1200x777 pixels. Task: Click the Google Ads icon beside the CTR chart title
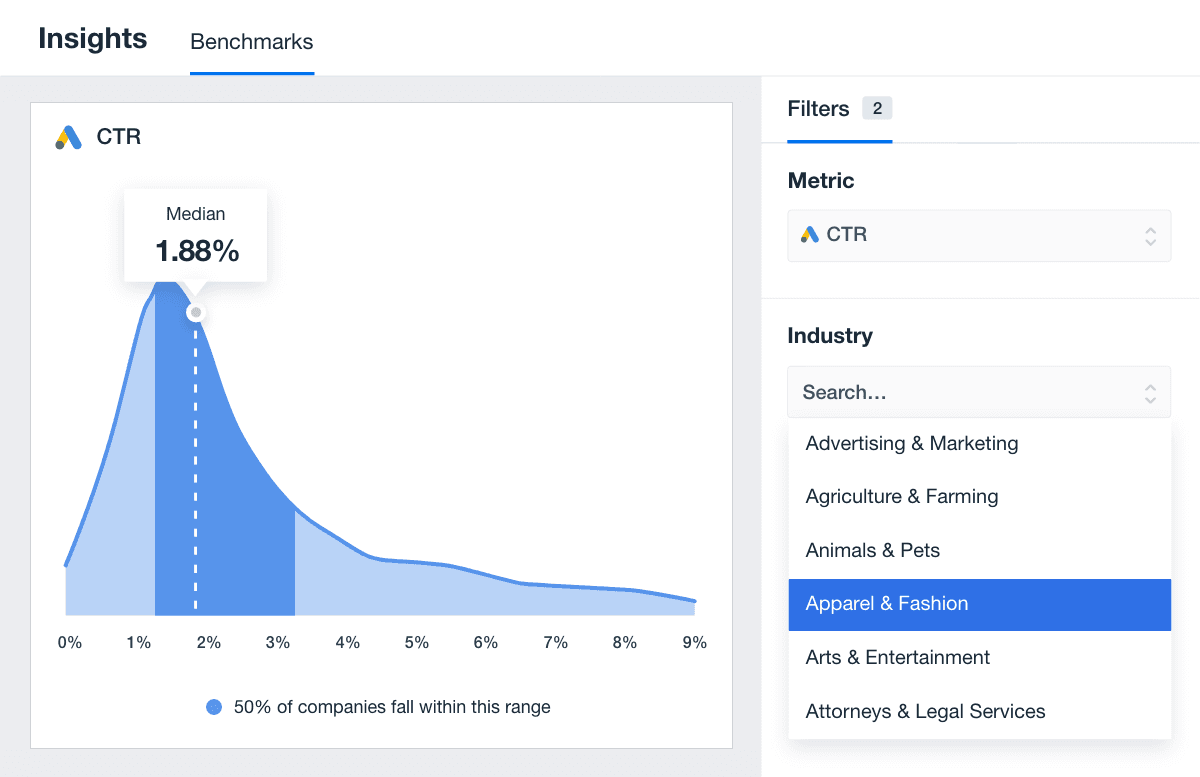(68, 138)
